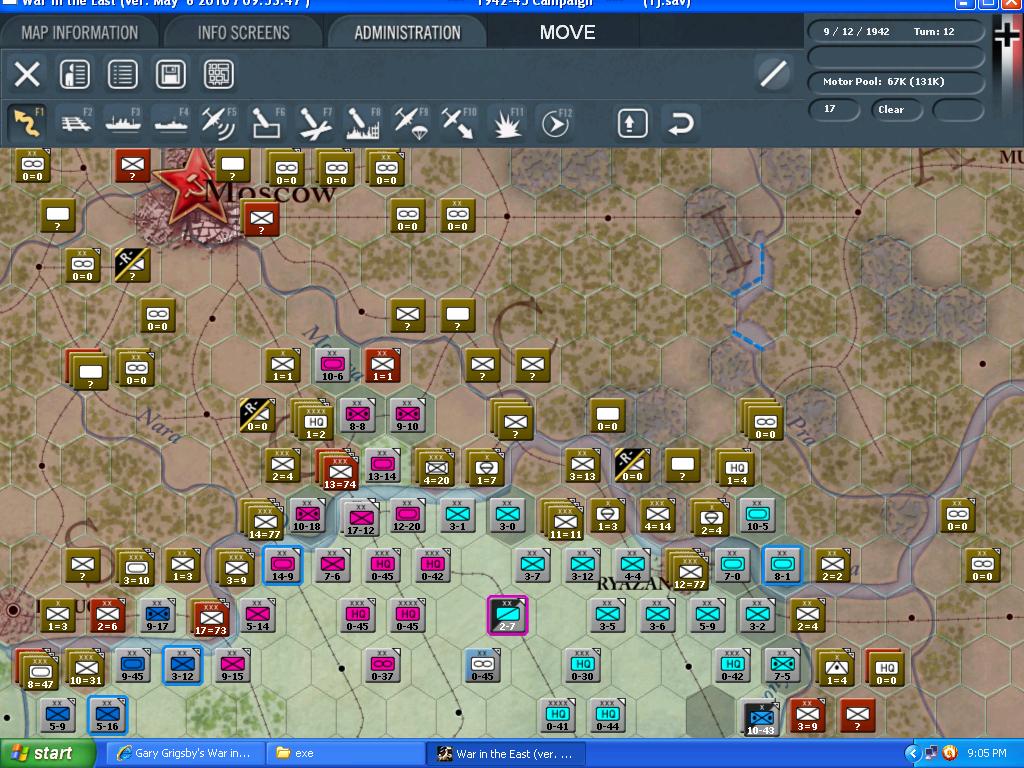Click the system tray clock 9:05 PM
This screenshot has height=768, width=1024.
tap(987, 754)
